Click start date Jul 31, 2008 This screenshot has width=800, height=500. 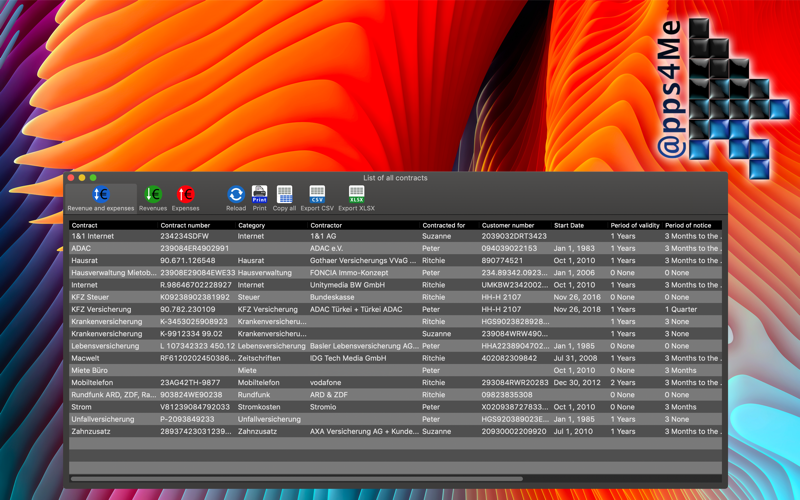click(x=575, y=358)
